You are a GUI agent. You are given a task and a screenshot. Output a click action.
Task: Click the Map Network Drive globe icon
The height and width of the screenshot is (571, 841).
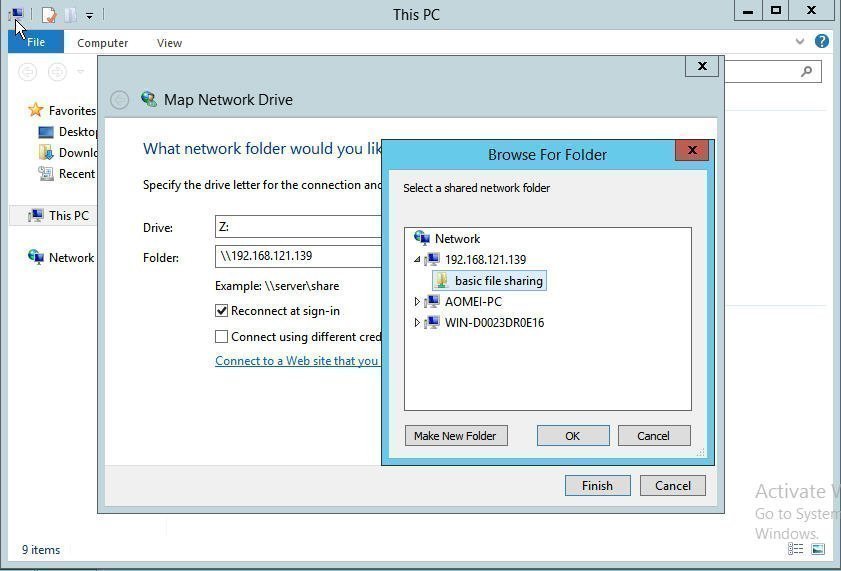pos(149,99)
